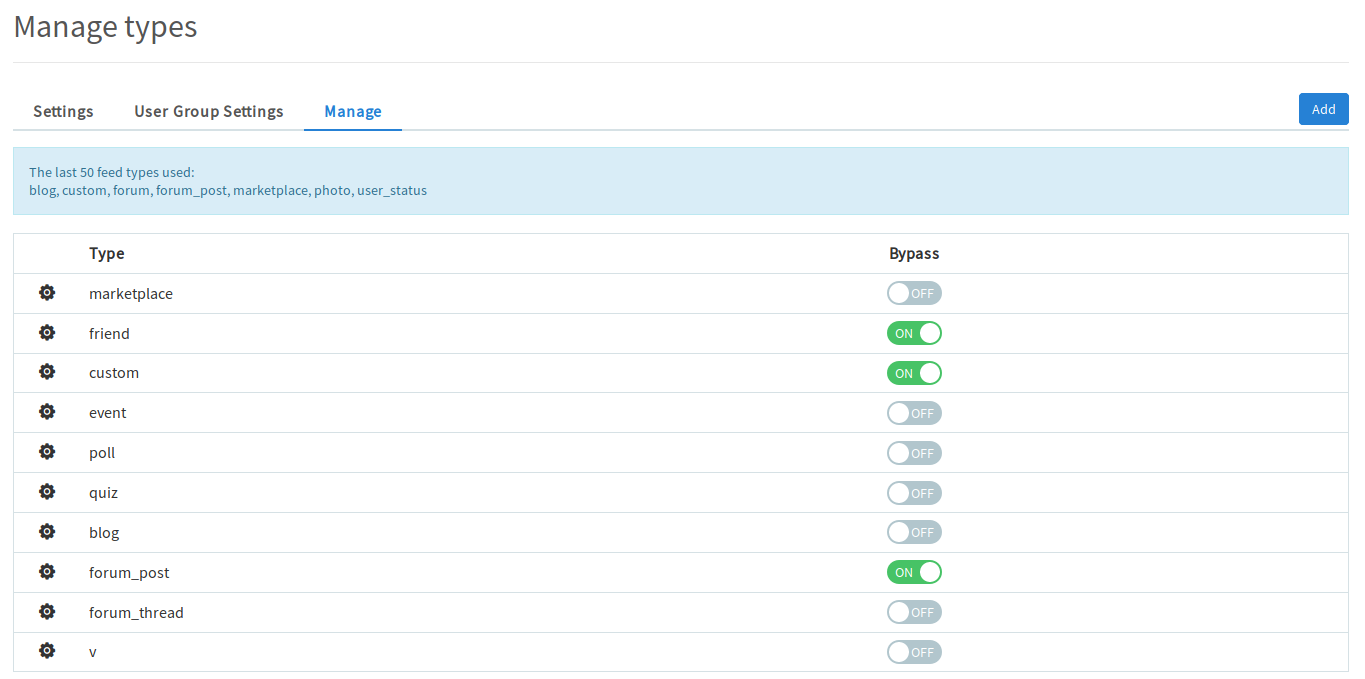Viewport: 1365px width, 679px height.
Task: Turn on bypass for type v
Action: pyautogui.click(x=914, y=652)
